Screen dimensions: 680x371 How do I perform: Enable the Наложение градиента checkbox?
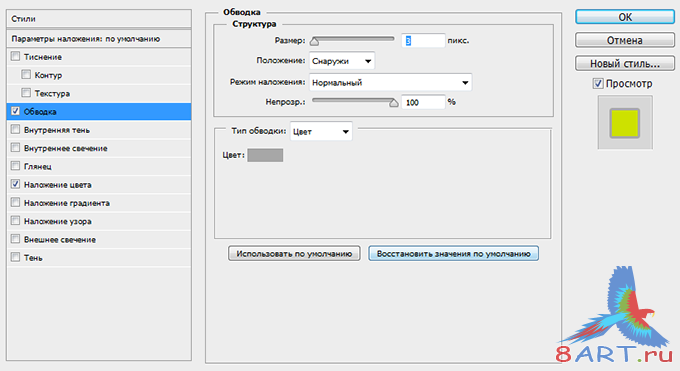pos(15,202)
